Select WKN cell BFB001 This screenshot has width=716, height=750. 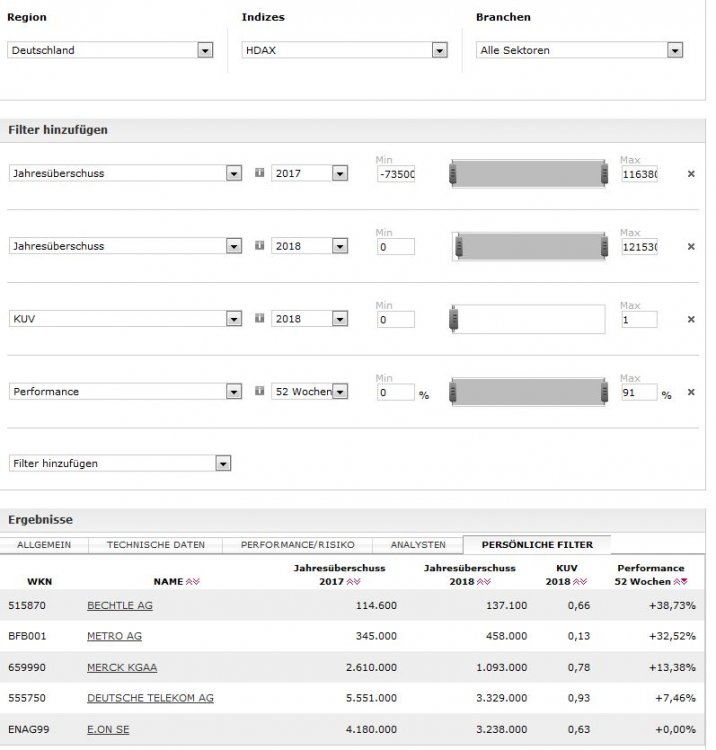[27, 636]
